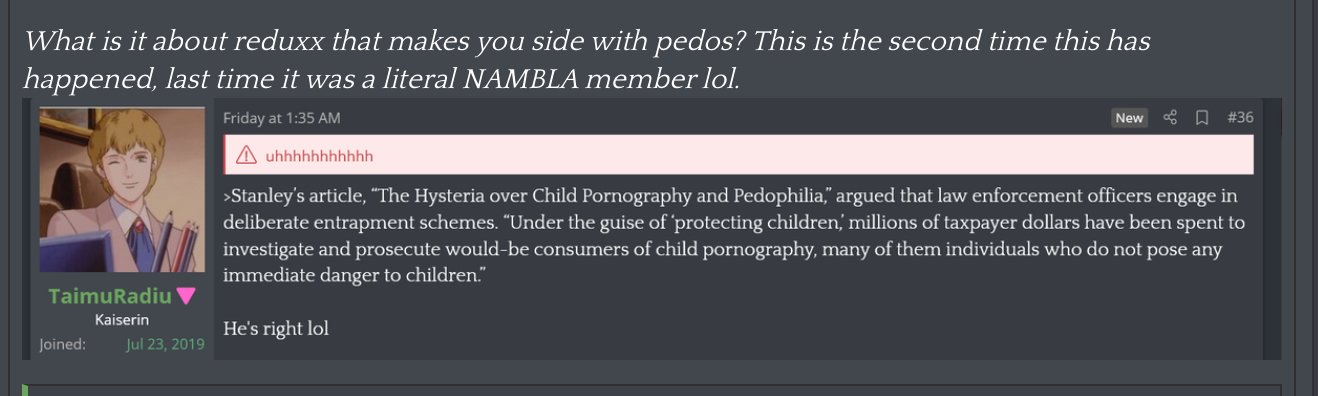Bookmark the post using the bookmark icon
Screen dimensions: 1318x396
pyautogui.click(x=1202, y=118)
